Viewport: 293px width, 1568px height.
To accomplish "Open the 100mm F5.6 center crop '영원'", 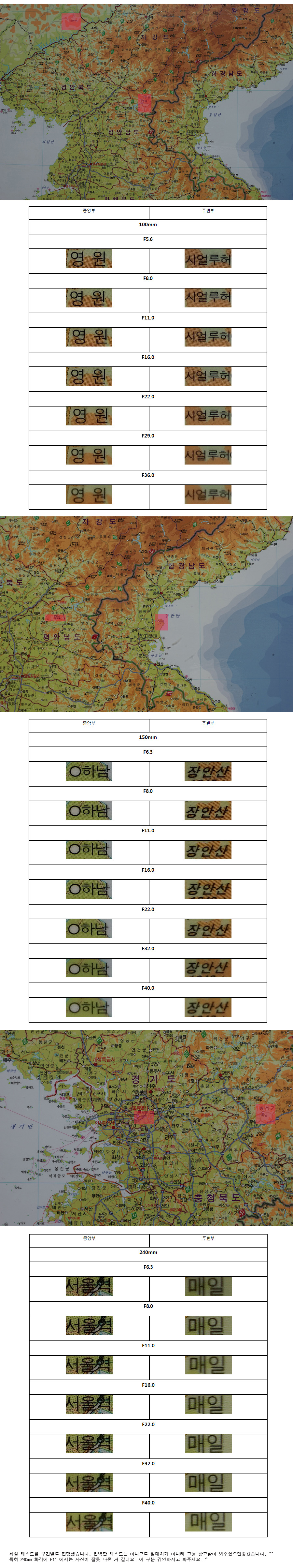I will pyautogui.click(x=89, y=259).
